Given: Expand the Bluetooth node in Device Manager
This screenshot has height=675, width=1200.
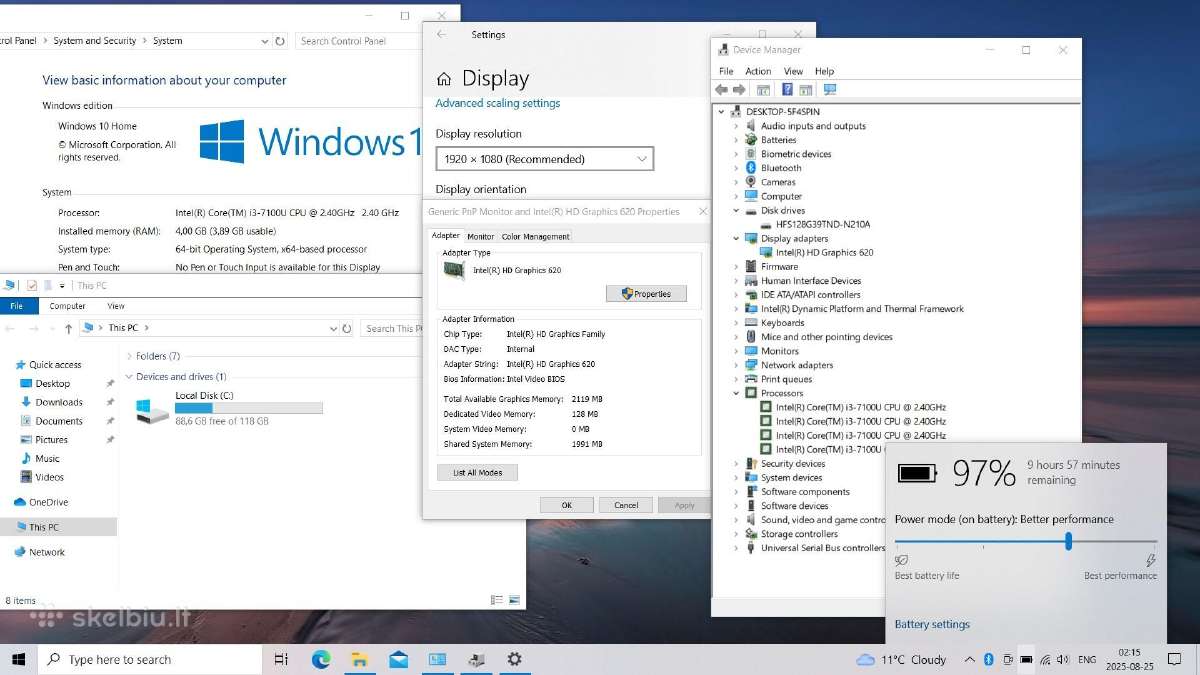Looking at the screenshot, I should 736,168.
